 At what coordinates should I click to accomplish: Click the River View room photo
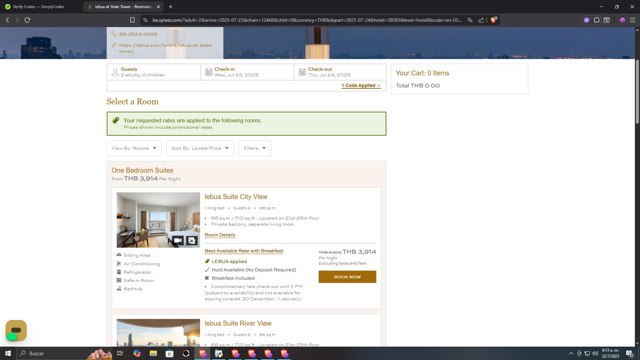pos(158,333)
